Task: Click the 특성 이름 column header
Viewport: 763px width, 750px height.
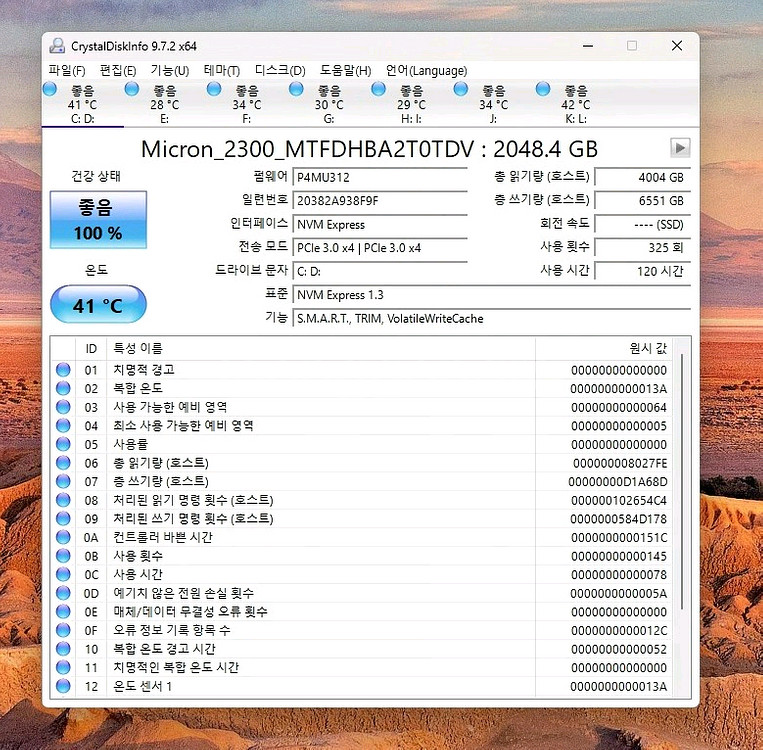Action: click(x=321, y=348)
